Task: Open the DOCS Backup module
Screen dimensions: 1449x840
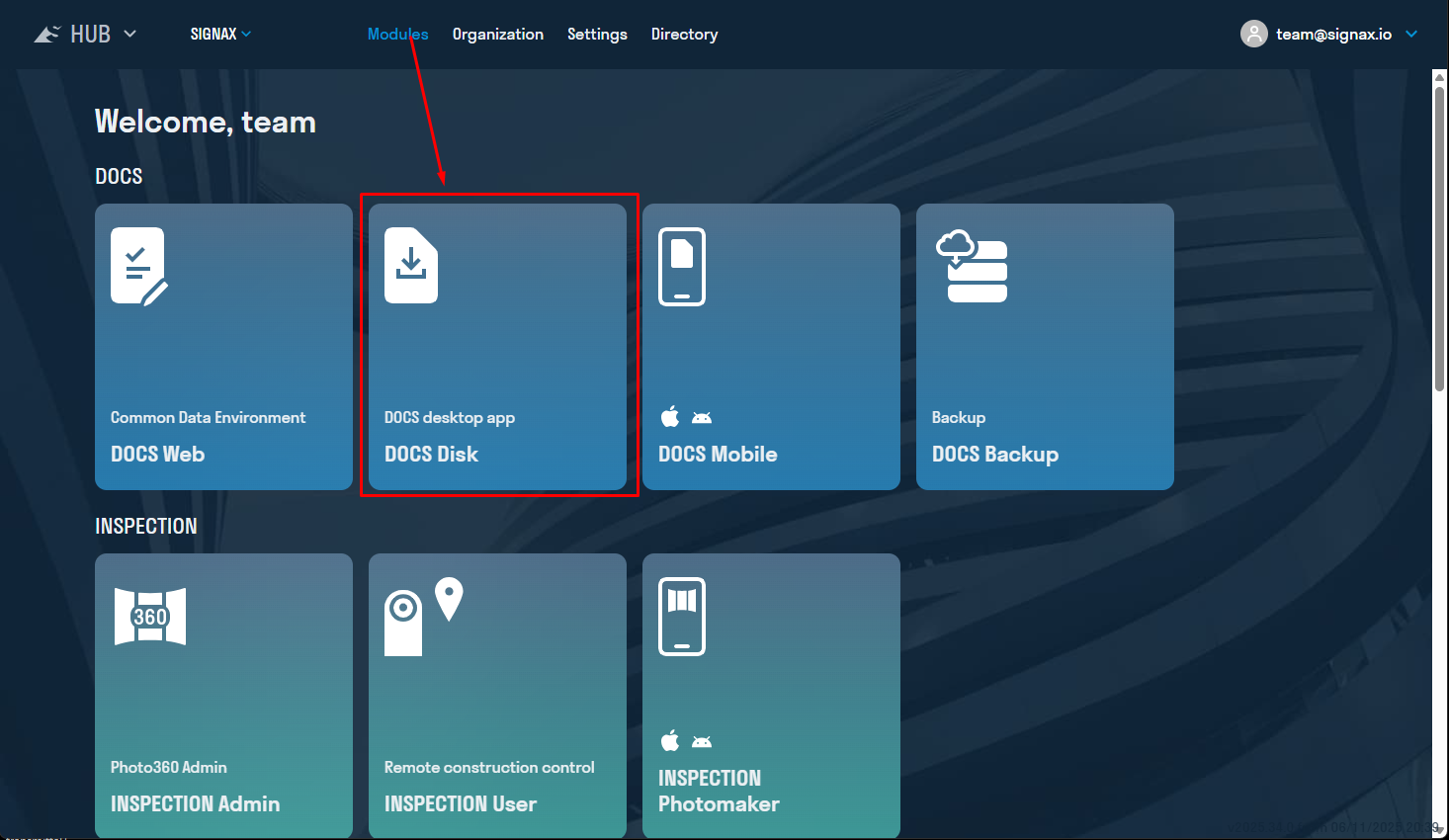Action: click(x=1045, y=347)
